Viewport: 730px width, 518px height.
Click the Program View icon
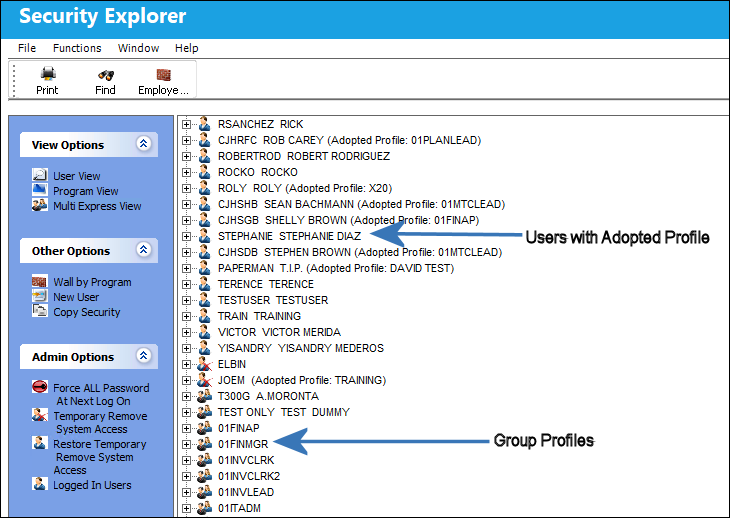40,189
